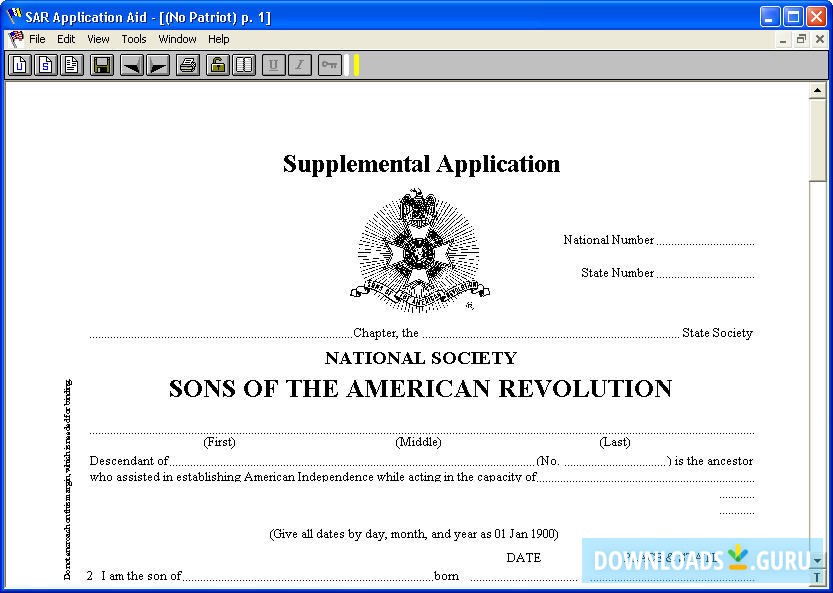This screenshot has height=593, width=833.
Task: Save the current application
Action: 102,64
